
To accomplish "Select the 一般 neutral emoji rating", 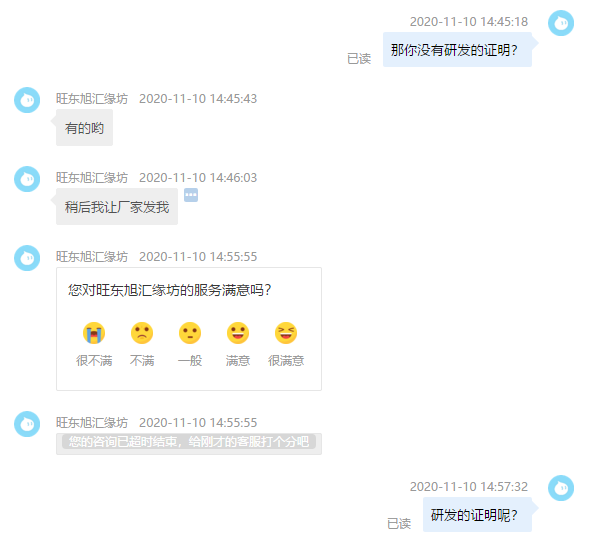I will [x=190, y=333].
